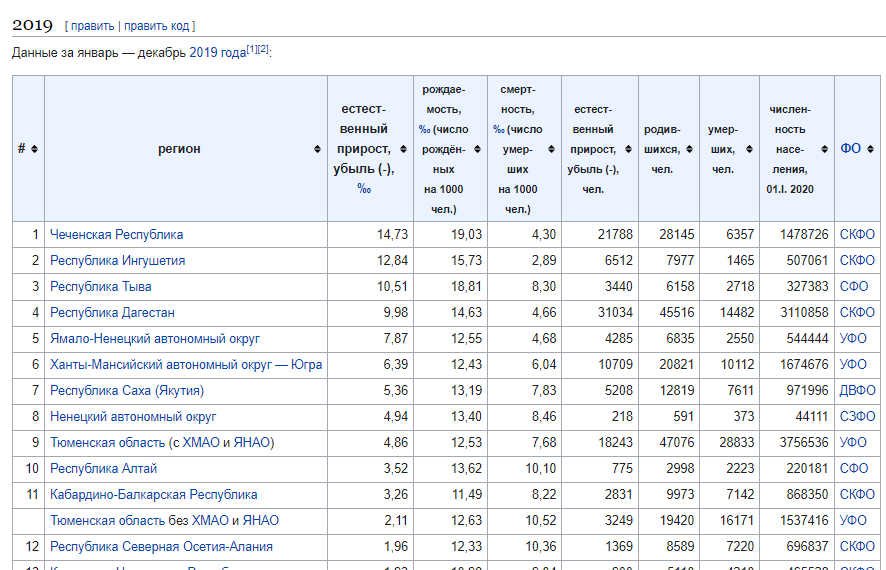The image size is (886, 570).
Task: Open Кабардино-Балкарская Республика link
Action: pos(154,494)
